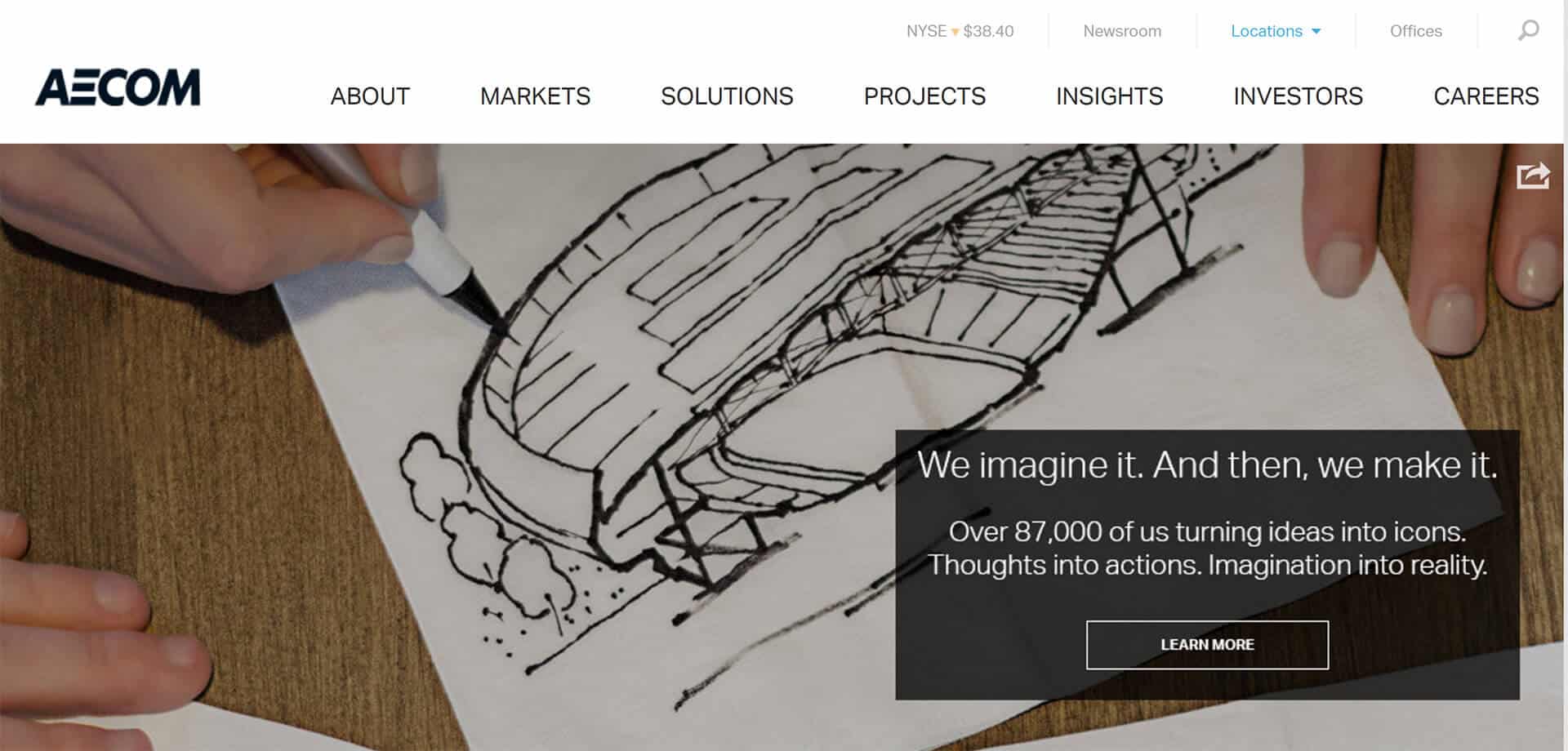Open the PROJECTS navigation item
1568x751 pixels.
[x=924, y=96]
